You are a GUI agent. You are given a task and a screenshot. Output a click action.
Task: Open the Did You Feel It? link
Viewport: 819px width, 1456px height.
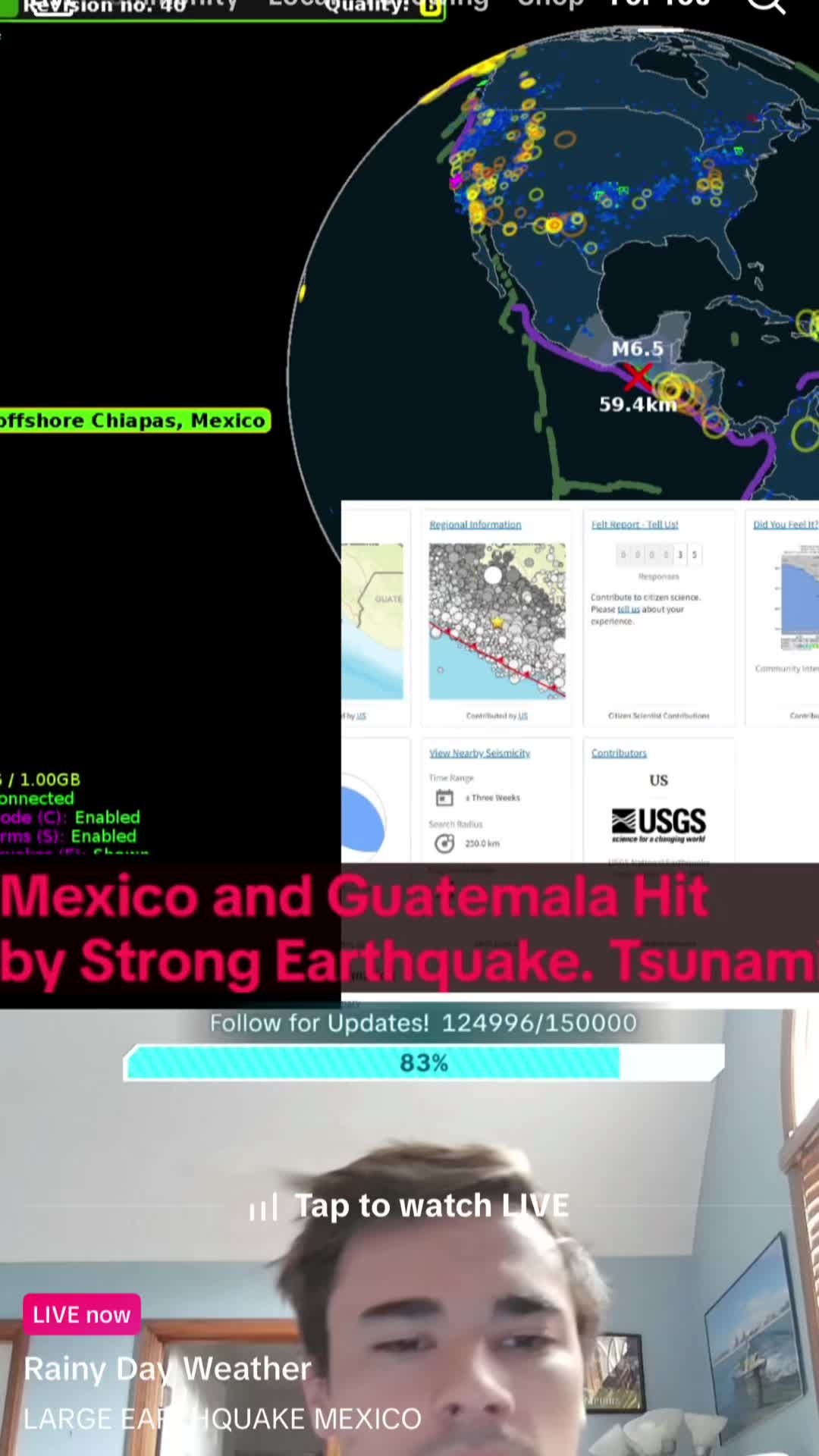tap(786, 524)
